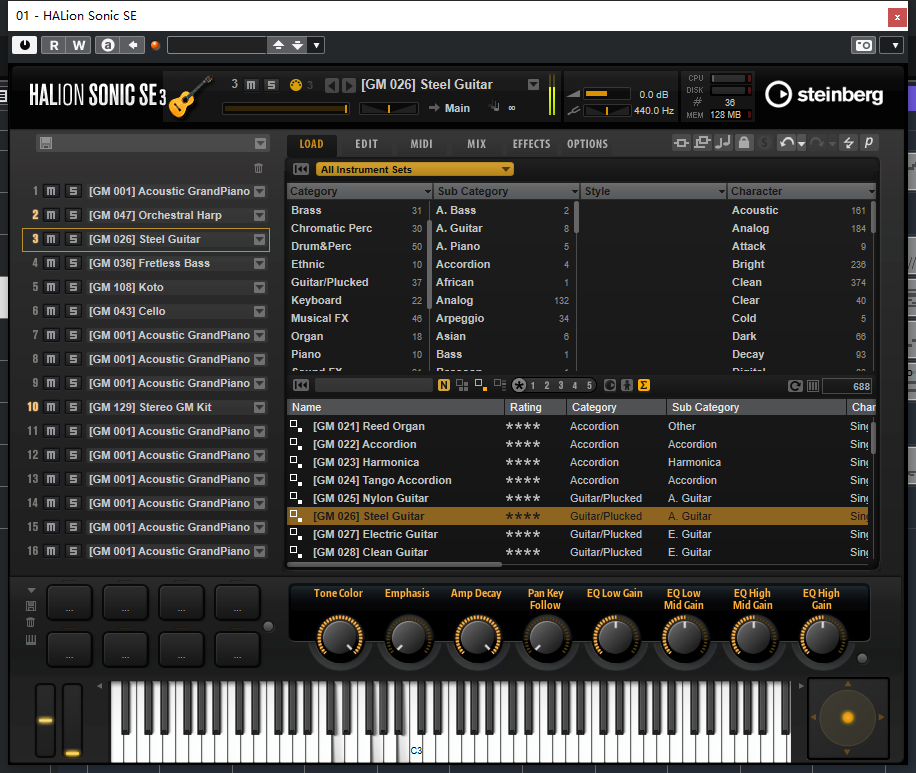Sort results by the Name column

point(395,407)
